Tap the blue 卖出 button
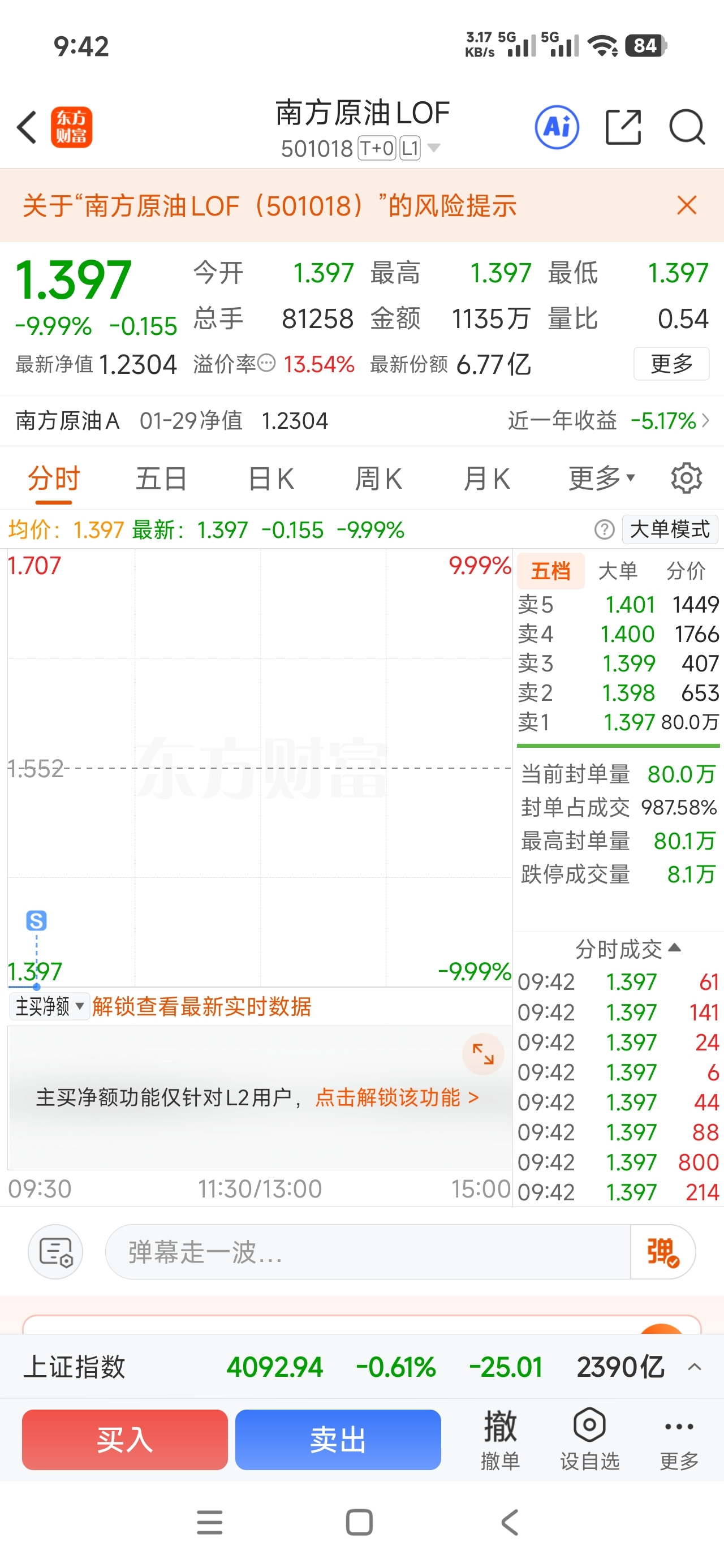The width and height of the screenshot is (724, 1568). (338, 1440)
